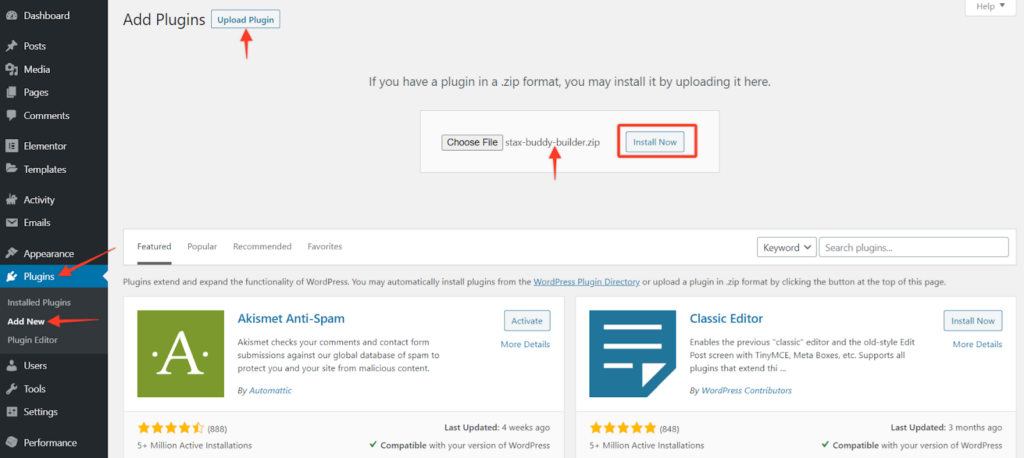This screenshot has height=458, width=1024.
Task: Click the Classic Editor blue thumbnail
Action: tap(632, 353)
